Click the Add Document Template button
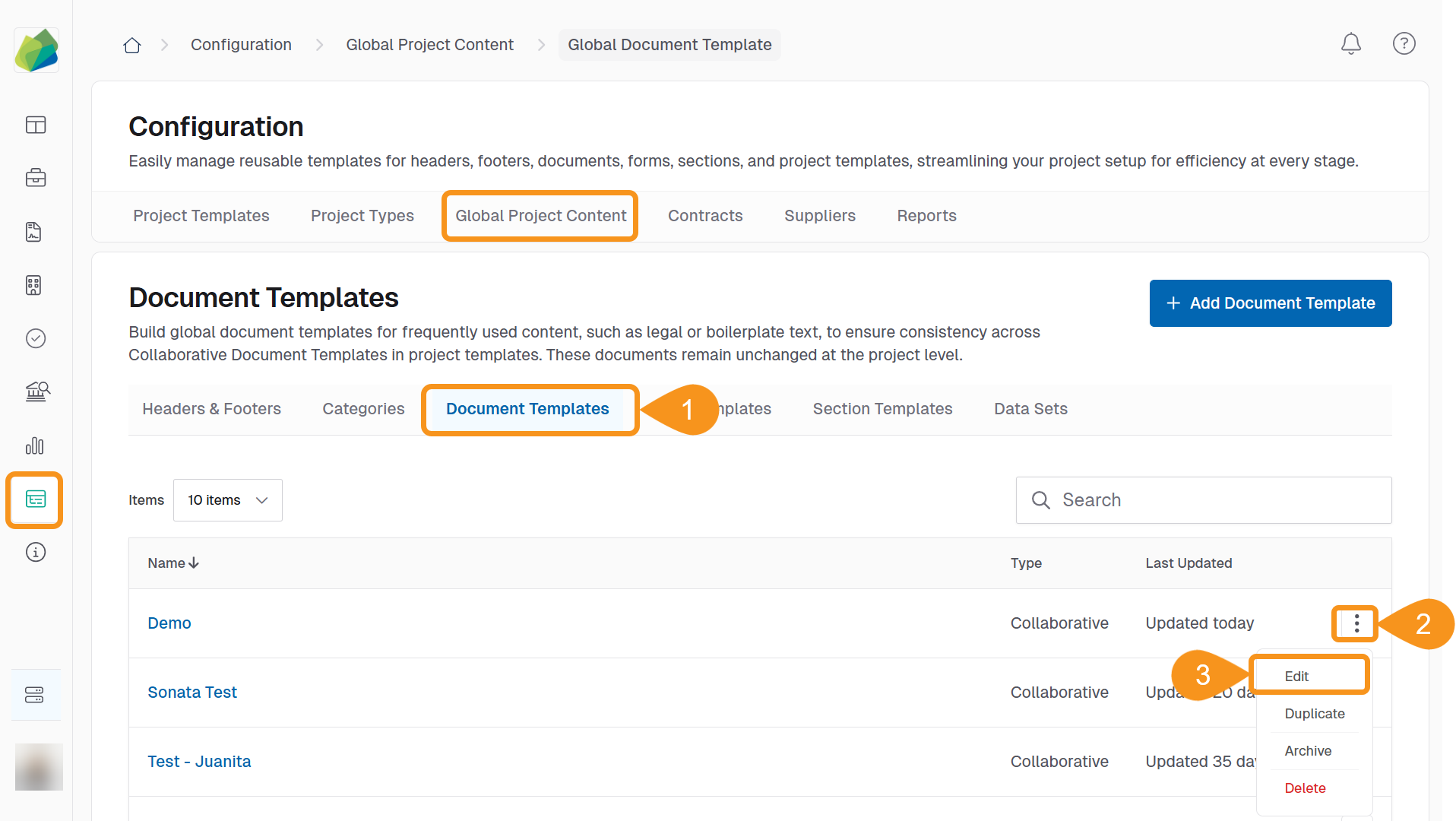This screenshot has width=1456, height=821. (1270, 303)
